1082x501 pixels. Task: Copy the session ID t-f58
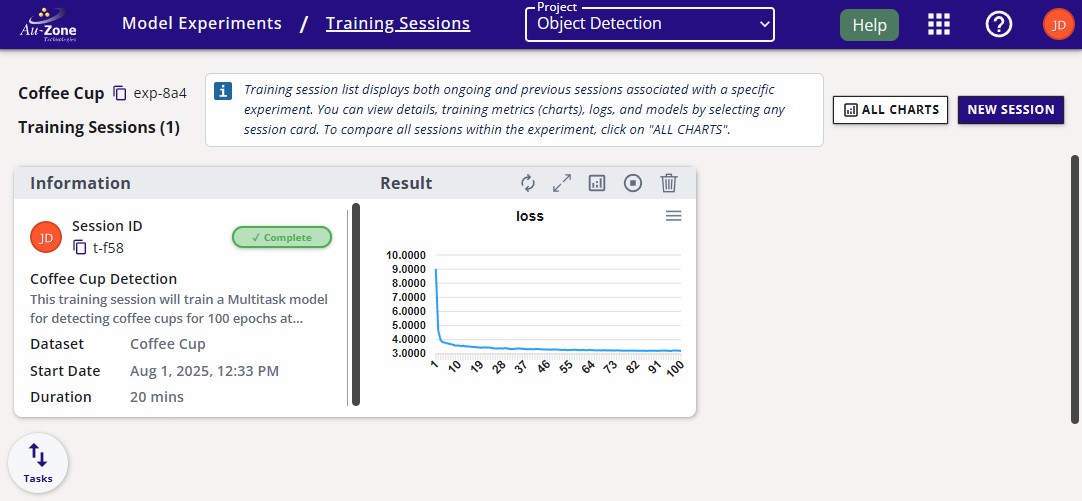(x=80, y=247)
